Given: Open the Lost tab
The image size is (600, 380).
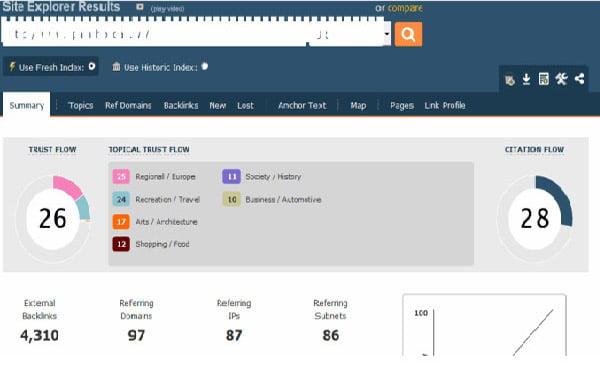Looking at the screenshot, I should click(245, 105).
